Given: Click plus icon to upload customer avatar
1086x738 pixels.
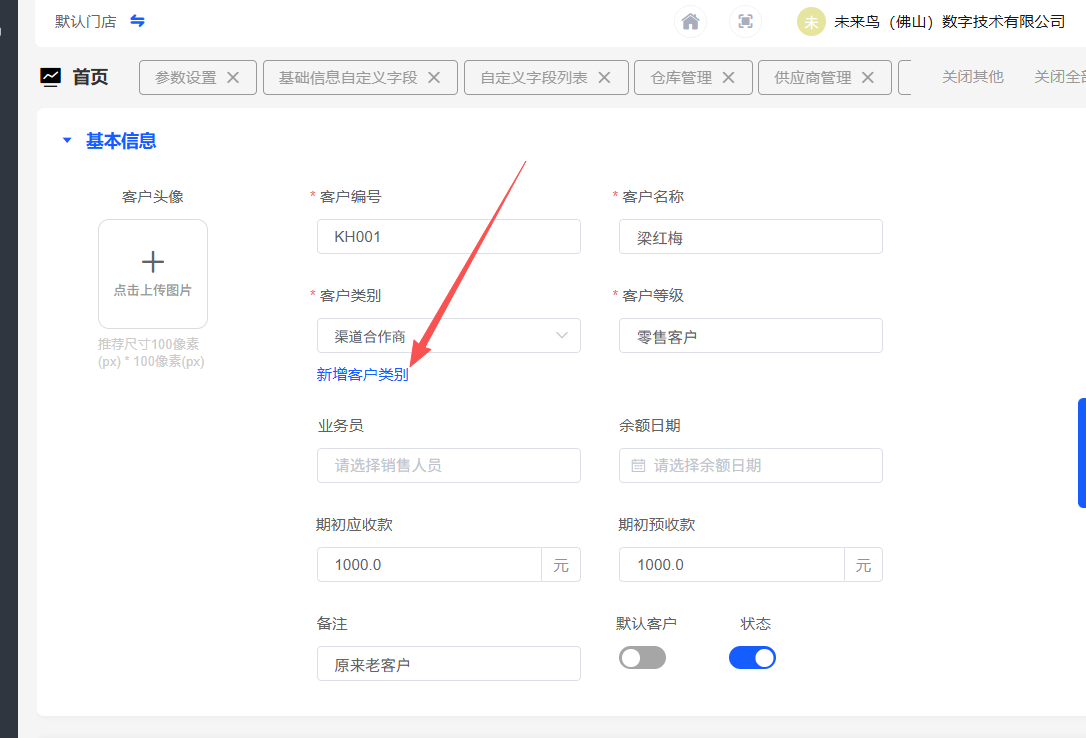Looking at the screenshot, I should point(153,263).
